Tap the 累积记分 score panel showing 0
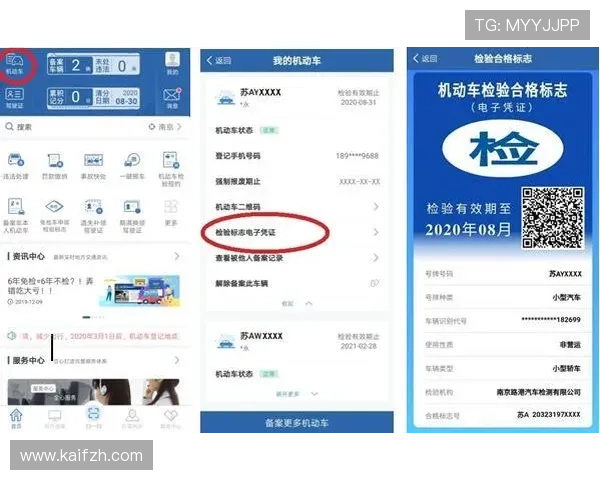Viewport: 600px width, 480px height. 70,98
